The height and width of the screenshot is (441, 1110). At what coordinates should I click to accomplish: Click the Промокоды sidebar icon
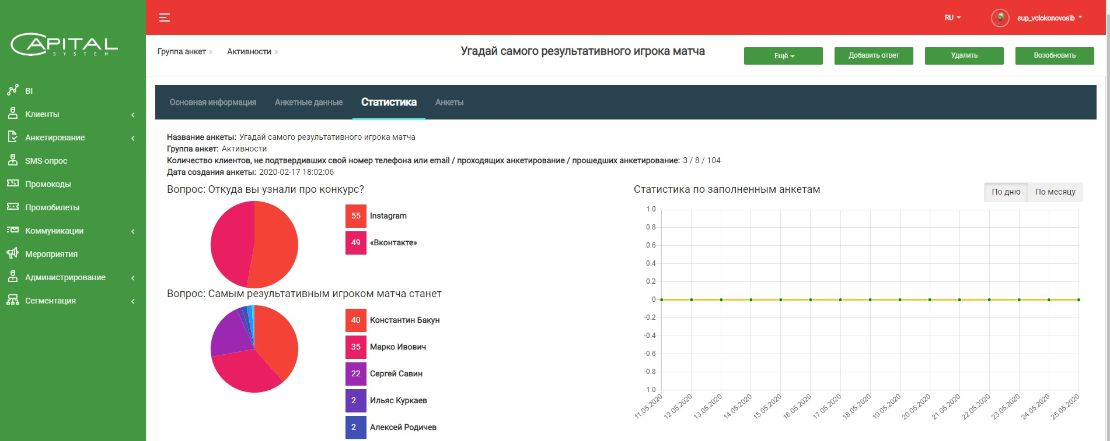point(12,184)
